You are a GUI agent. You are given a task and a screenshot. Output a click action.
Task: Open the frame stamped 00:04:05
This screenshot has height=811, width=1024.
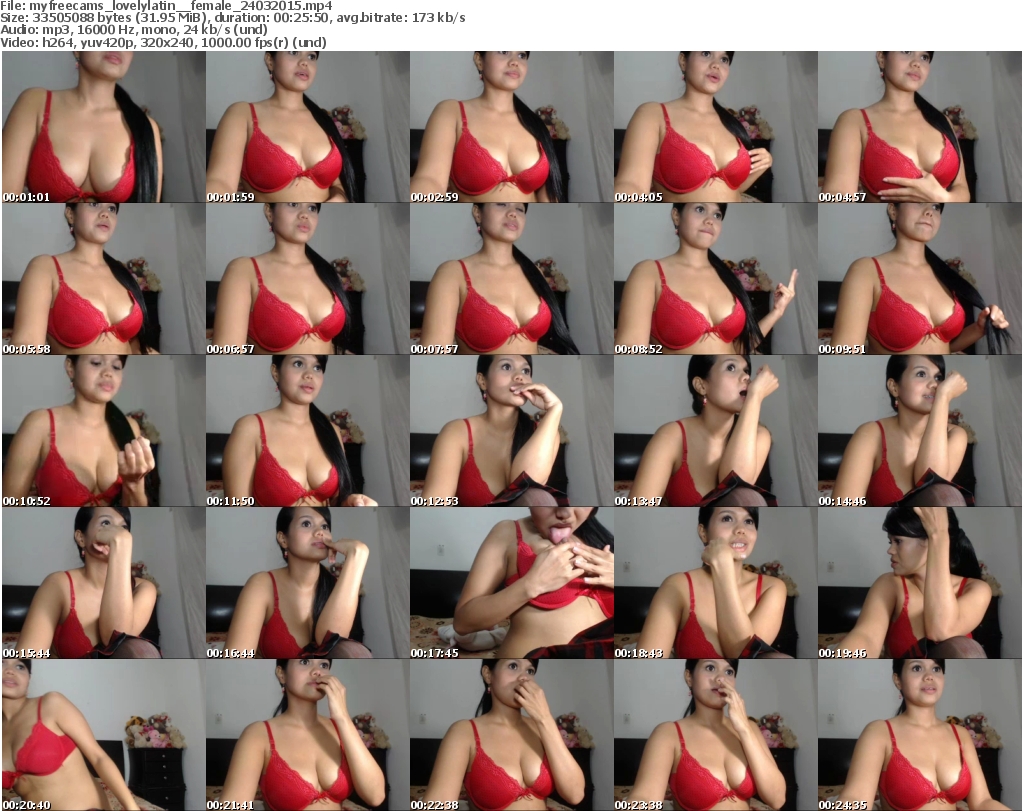click(x=715, y=127)
